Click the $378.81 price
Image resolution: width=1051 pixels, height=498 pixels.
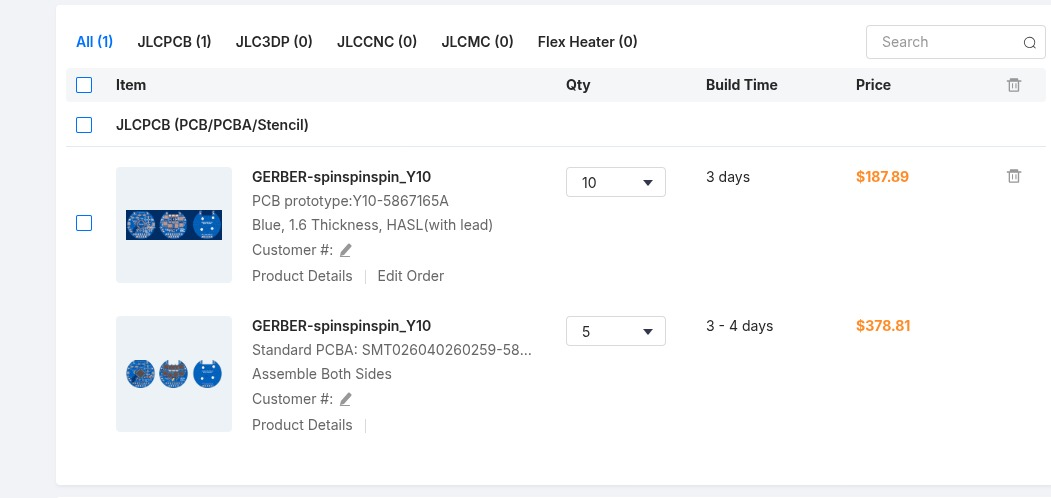tap(883, 326)
